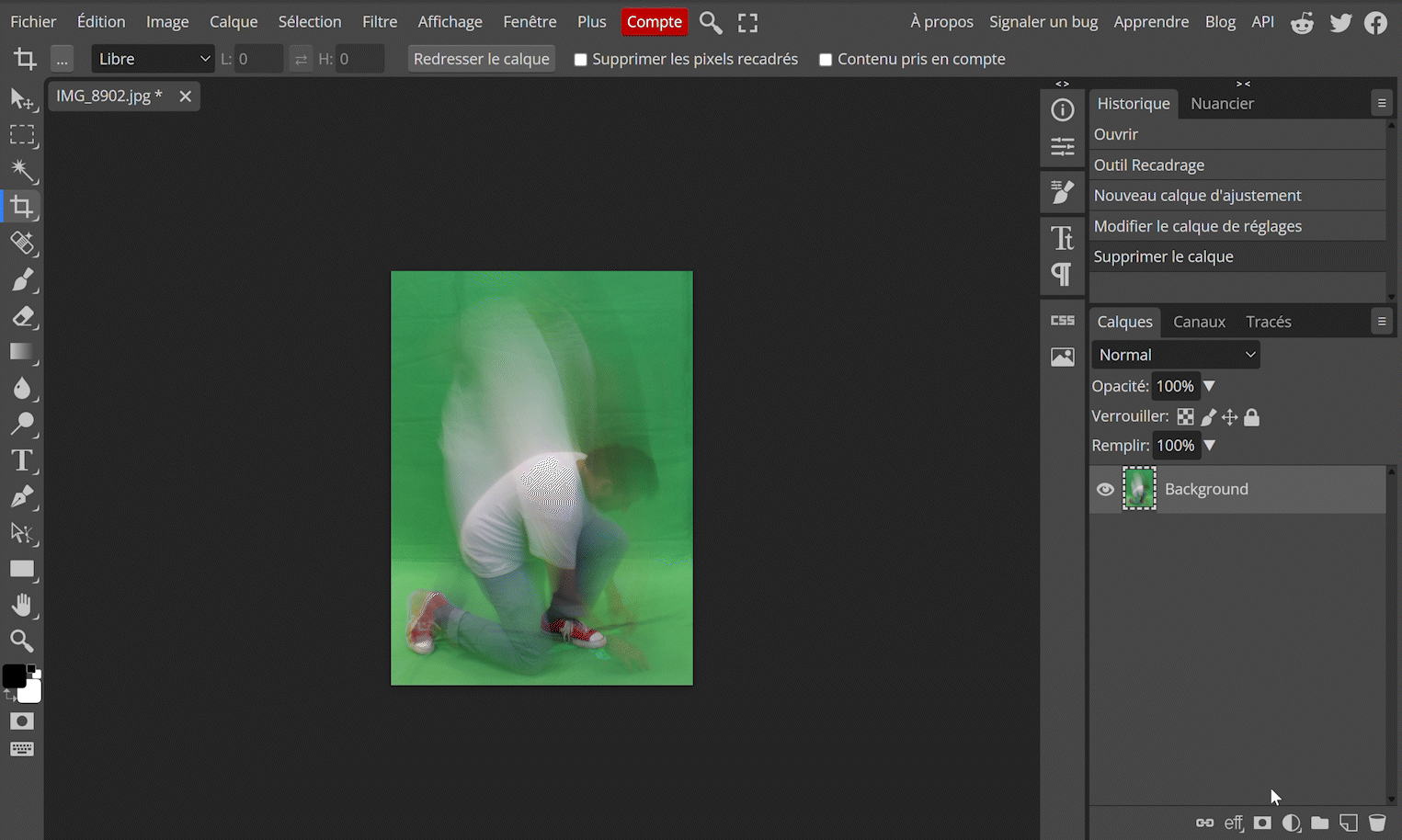
Task: Click the search magnifier icon in menu bar
Action: pos(711,22)
